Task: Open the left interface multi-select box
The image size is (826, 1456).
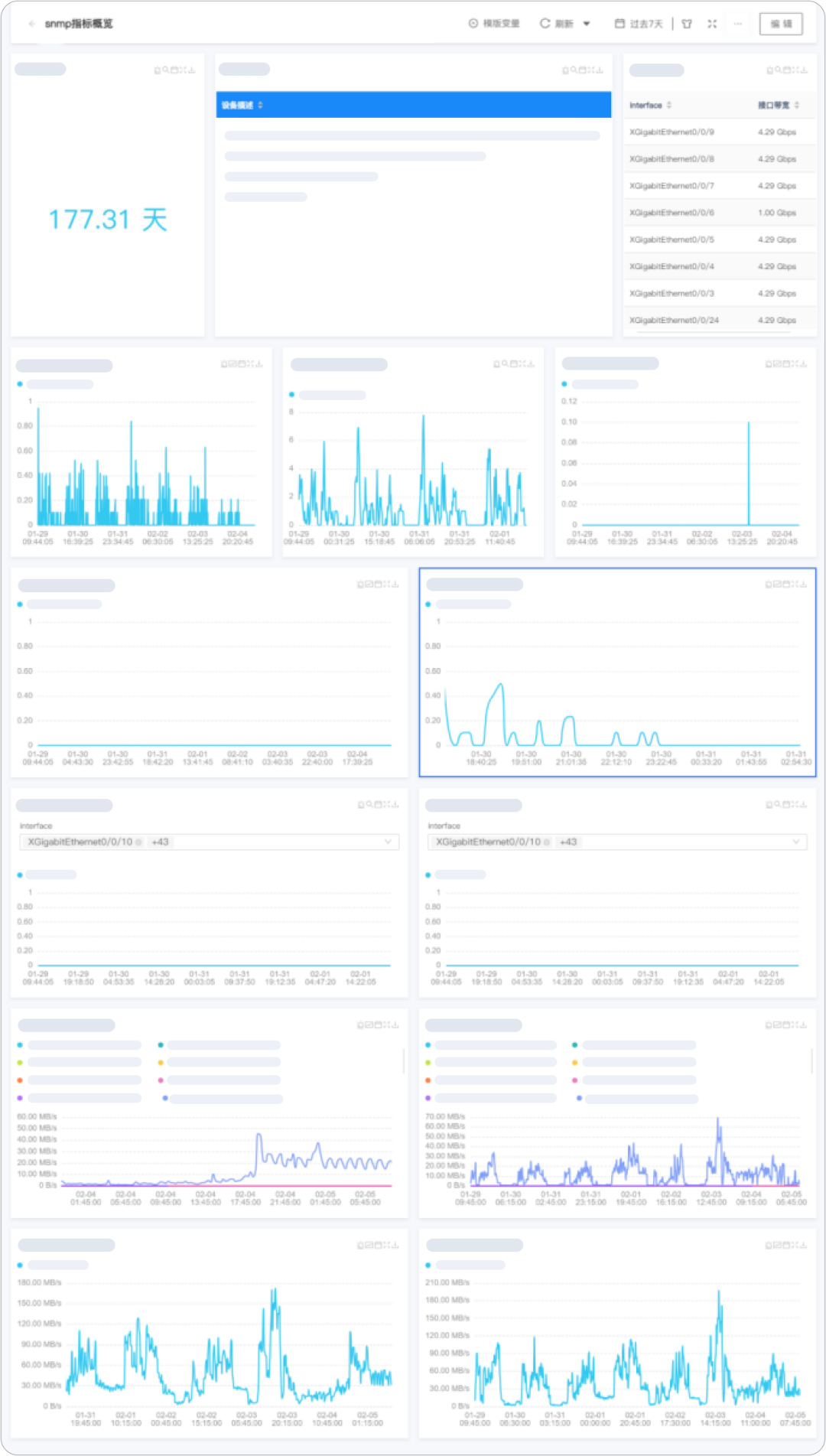Action: click(x=209, y=842)
